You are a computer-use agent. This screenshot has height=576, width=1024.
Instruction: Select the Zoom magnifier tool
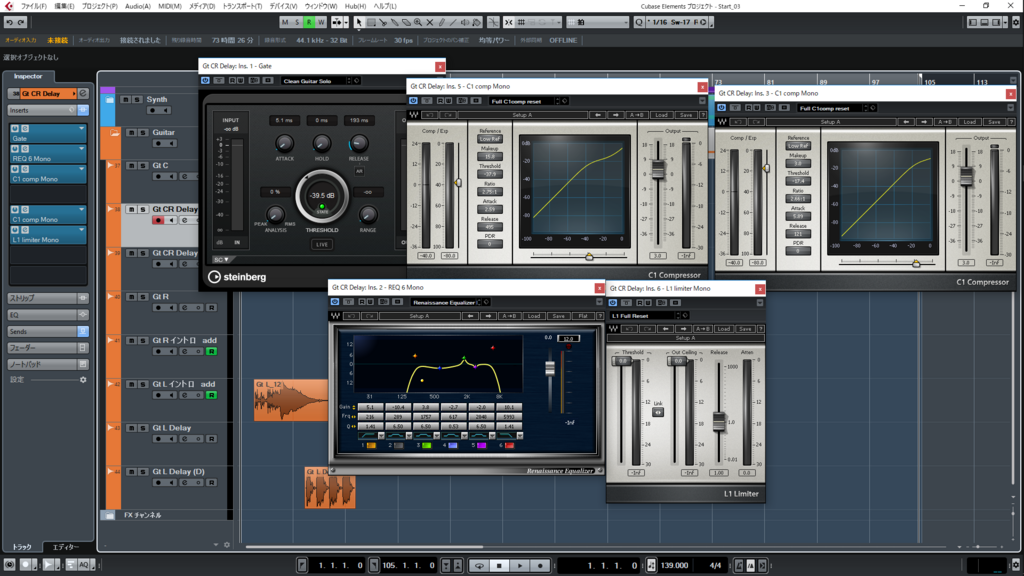coord(417,22)
